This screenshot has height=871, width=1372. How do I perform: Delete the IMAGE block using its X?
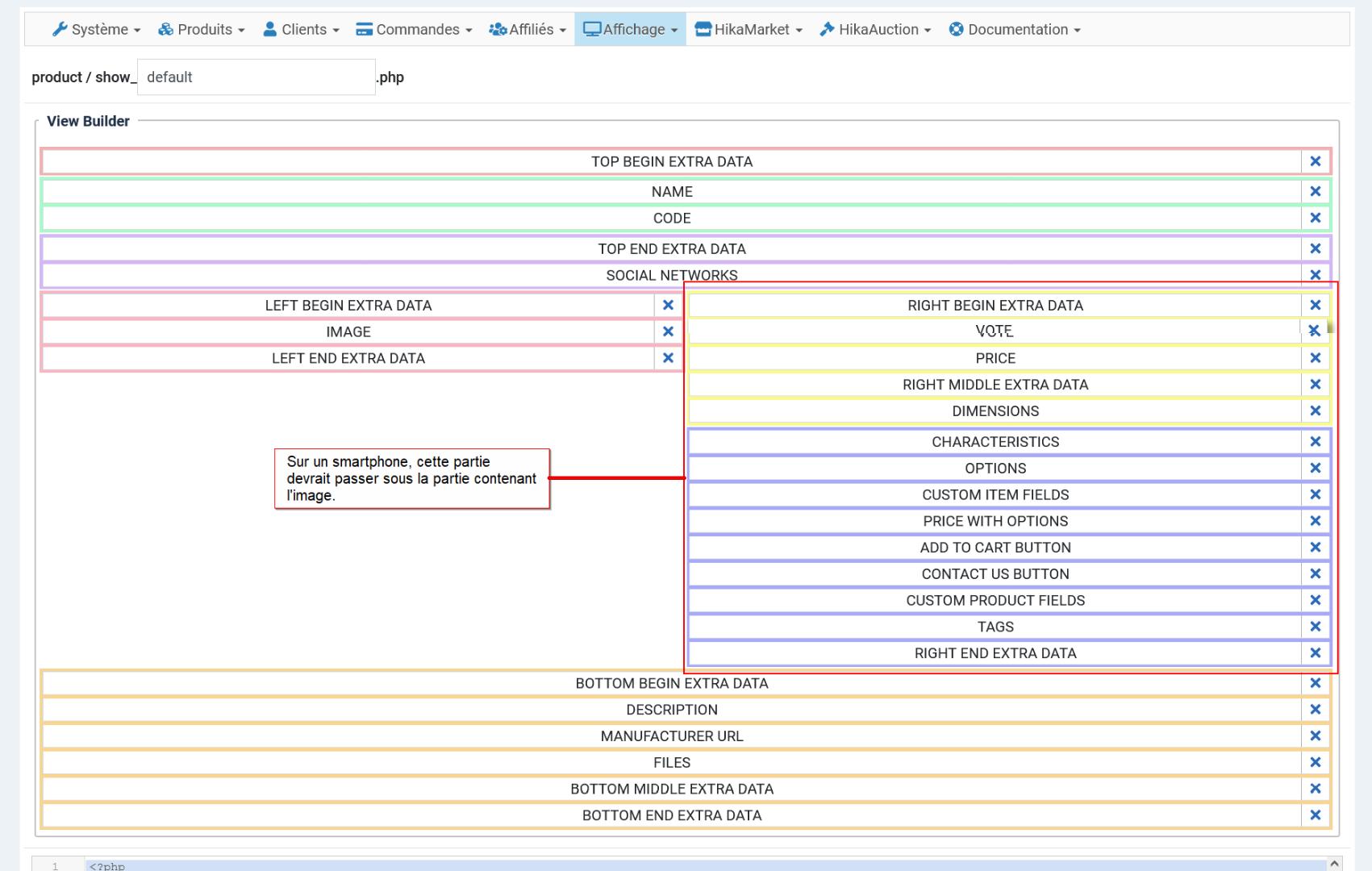click(x=668, y=331)
